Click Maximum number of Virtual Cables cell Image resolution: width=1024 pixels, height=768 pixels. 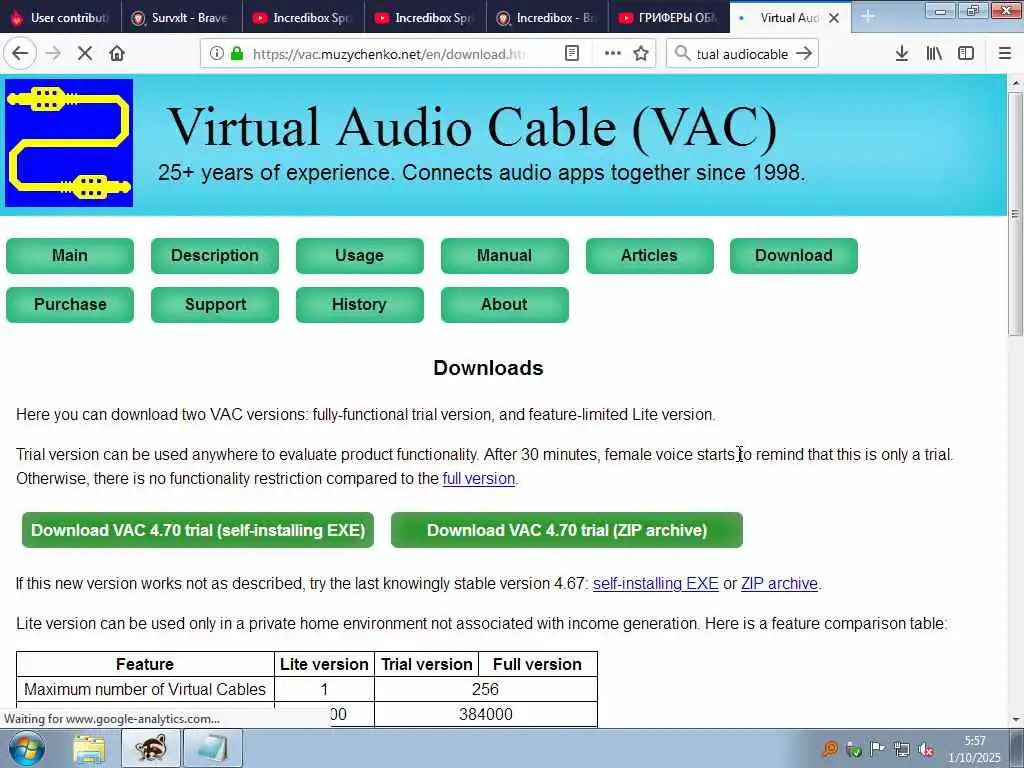point(145,689)
